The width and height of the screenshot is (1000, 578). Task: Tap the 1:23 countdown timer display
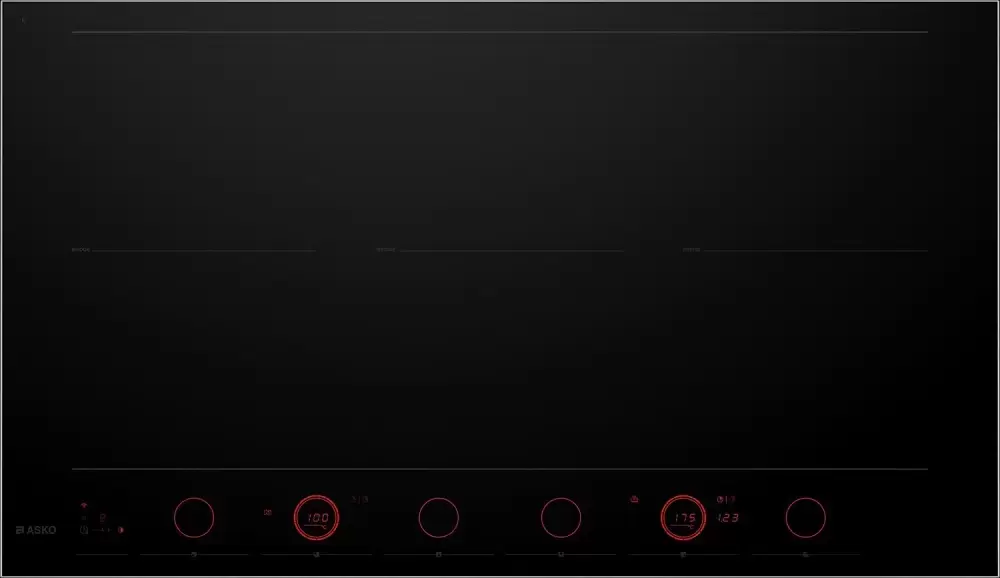tap(728, 518)
